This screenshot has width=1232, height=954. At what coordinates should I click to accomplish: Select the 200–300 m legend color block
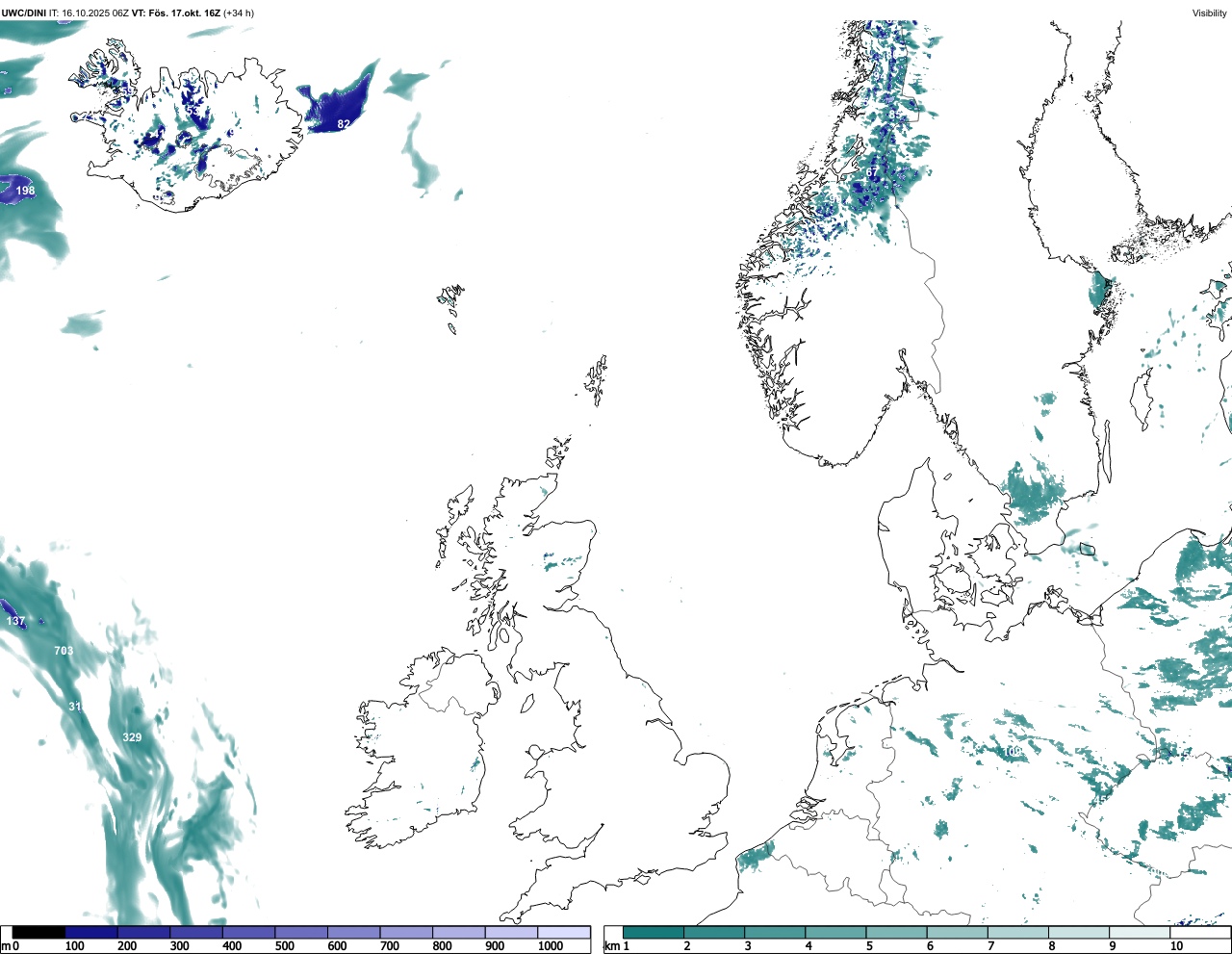pyautogui.click(x=143, y=932)
